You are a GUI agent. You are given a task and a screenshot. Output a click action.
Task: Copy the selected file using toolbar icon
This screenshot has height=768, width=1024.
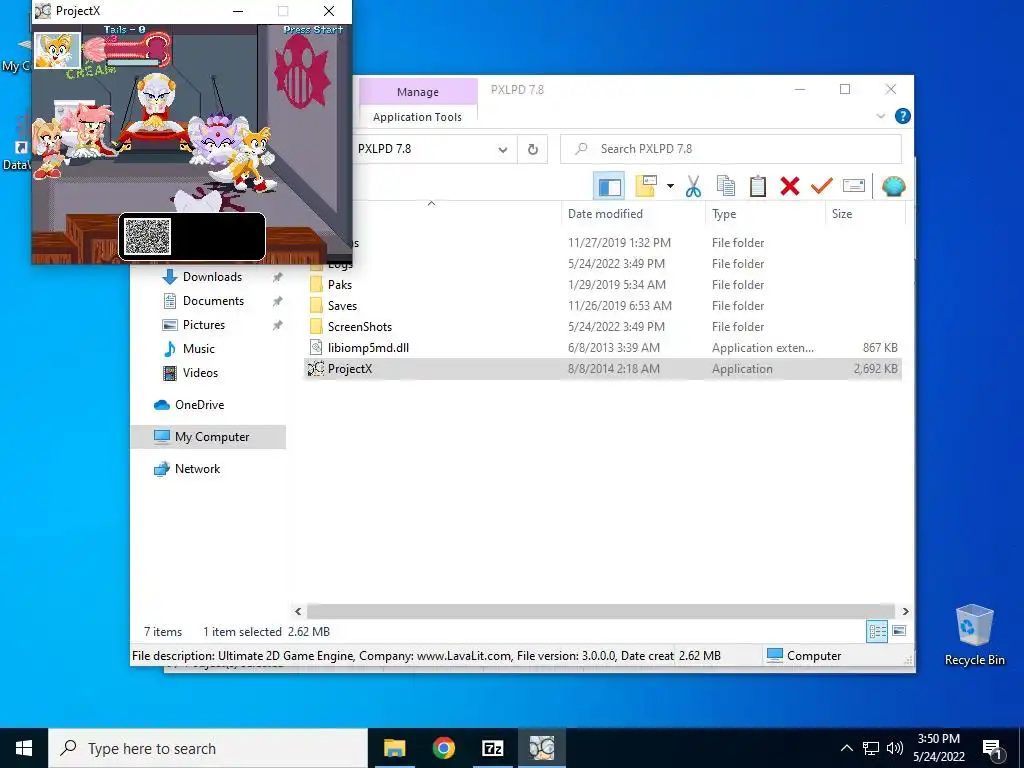coord(726,187)
